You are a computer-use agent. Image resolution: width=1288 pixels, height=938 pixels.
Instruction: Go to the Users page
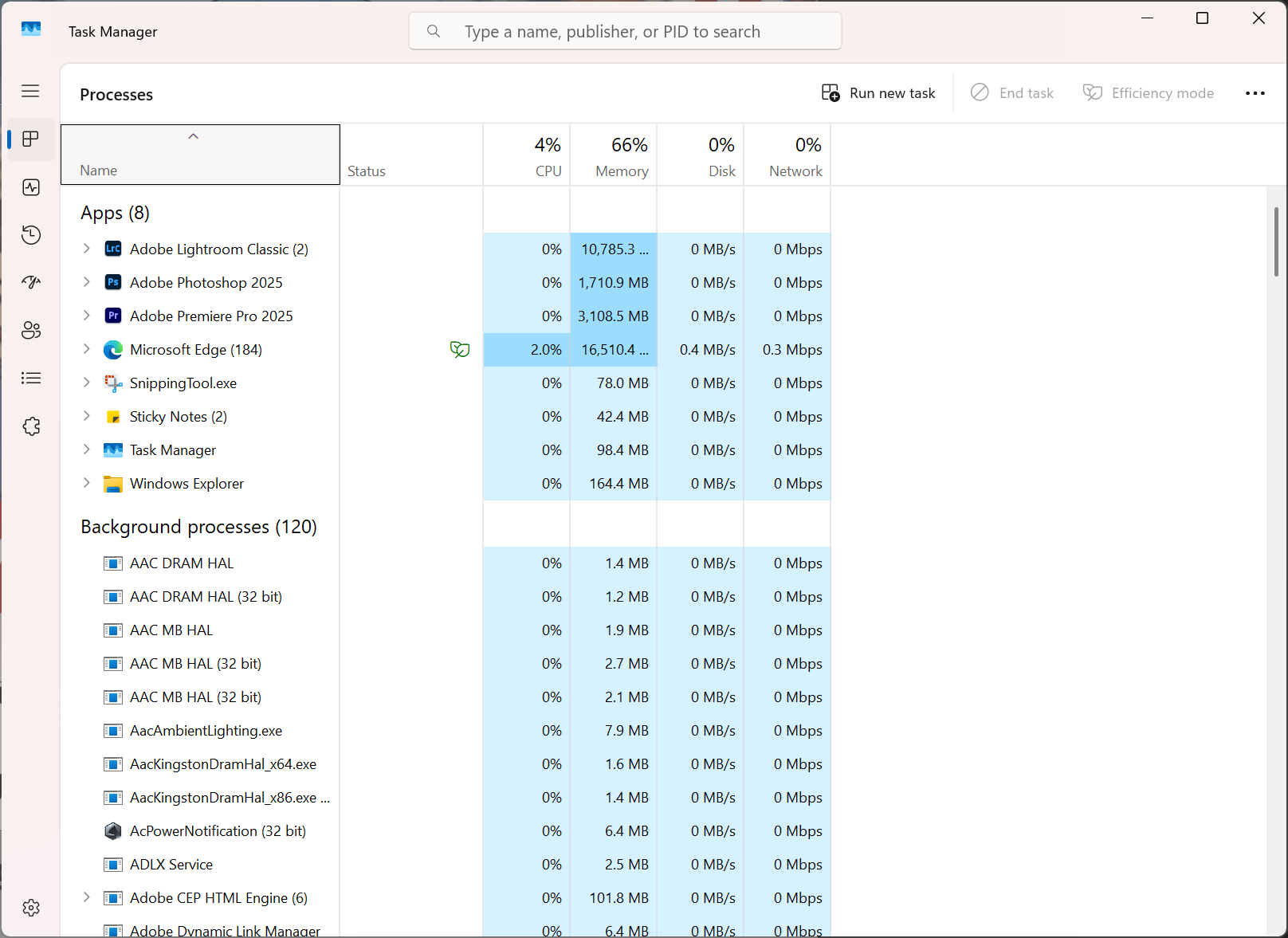click(31, 331)
